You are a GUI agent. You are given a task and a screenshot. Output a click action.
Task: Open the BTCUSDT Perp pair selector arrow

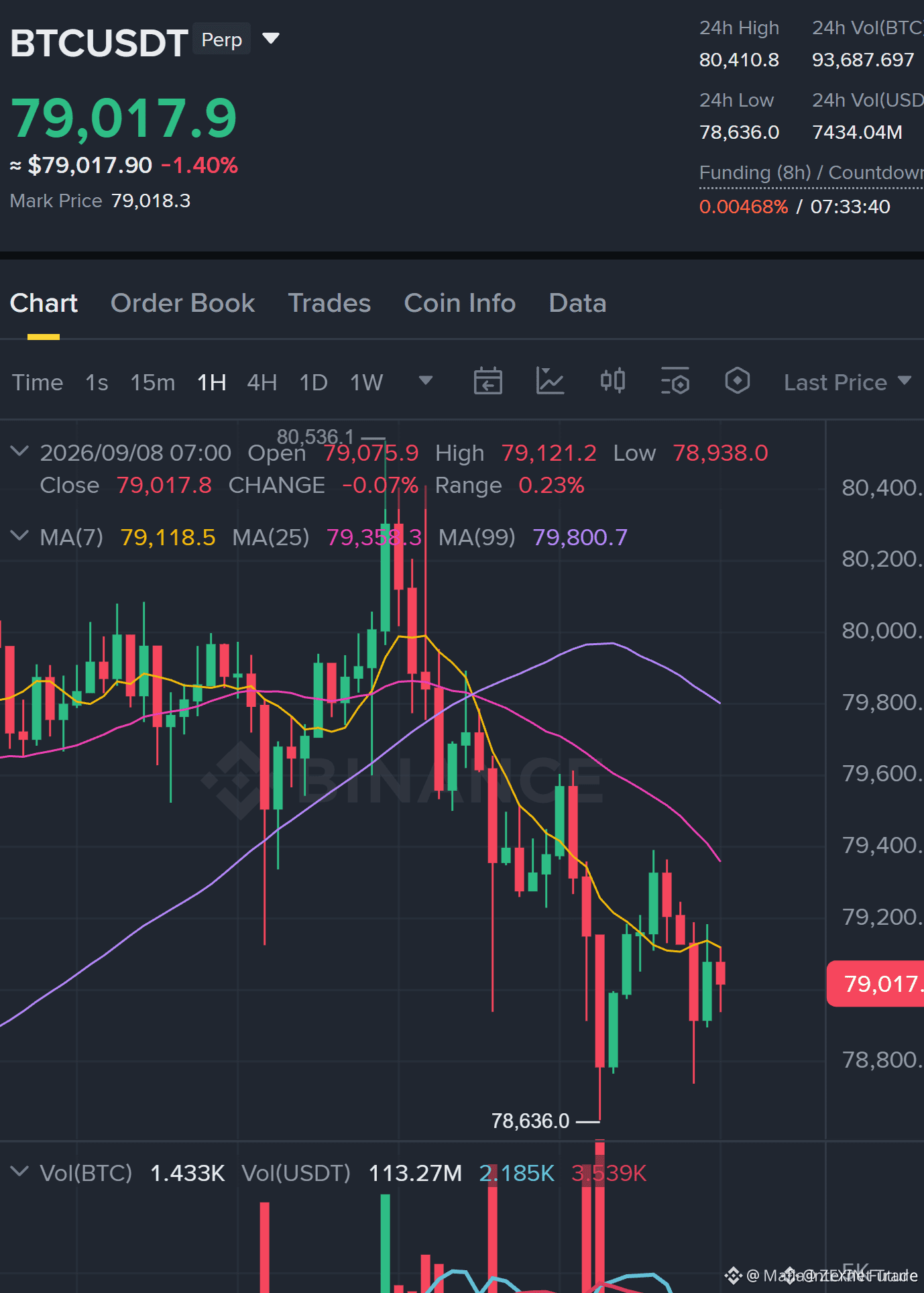(x=271, y=38)
